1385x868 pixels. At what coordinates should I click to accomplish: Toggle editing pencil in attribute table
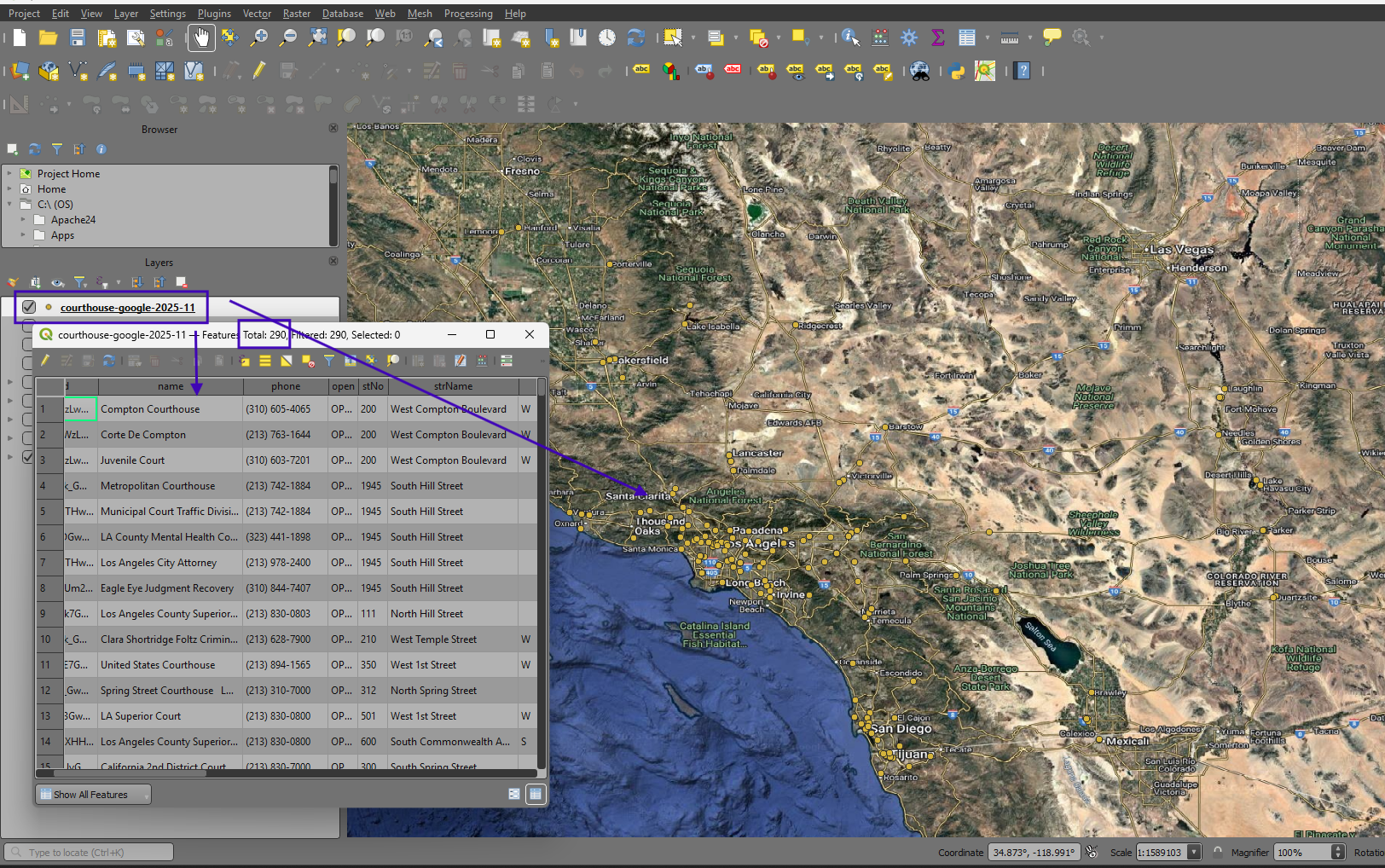[45, 361]
